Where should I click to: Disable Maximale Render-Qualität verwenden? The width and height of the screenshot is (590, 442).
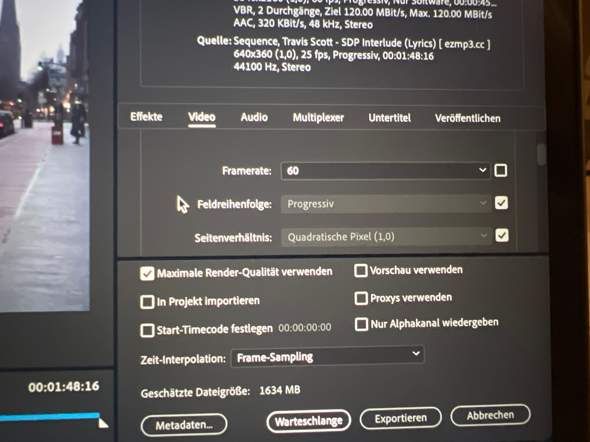147,273
